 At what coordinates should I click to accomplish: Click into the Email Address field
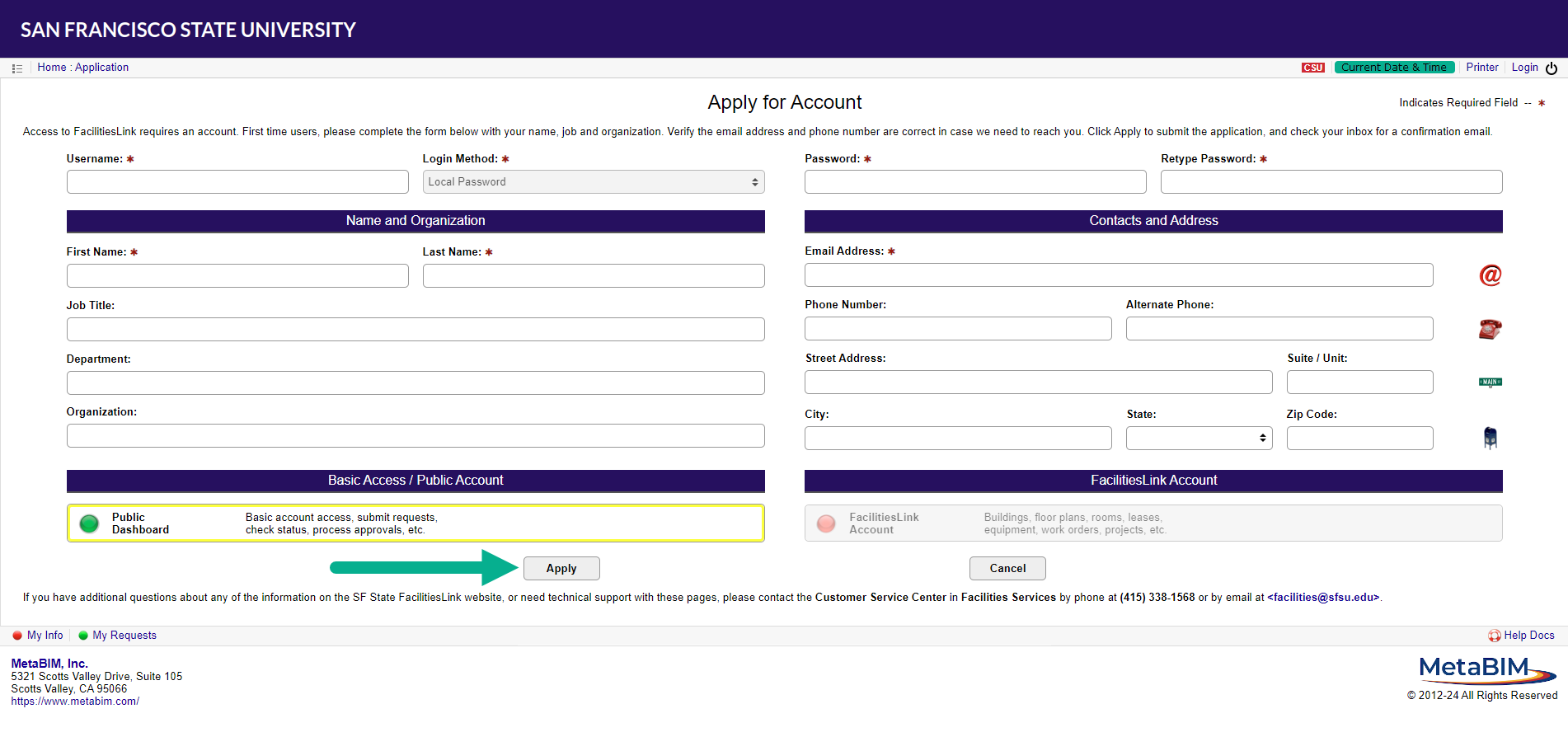tap(1119, 275)
